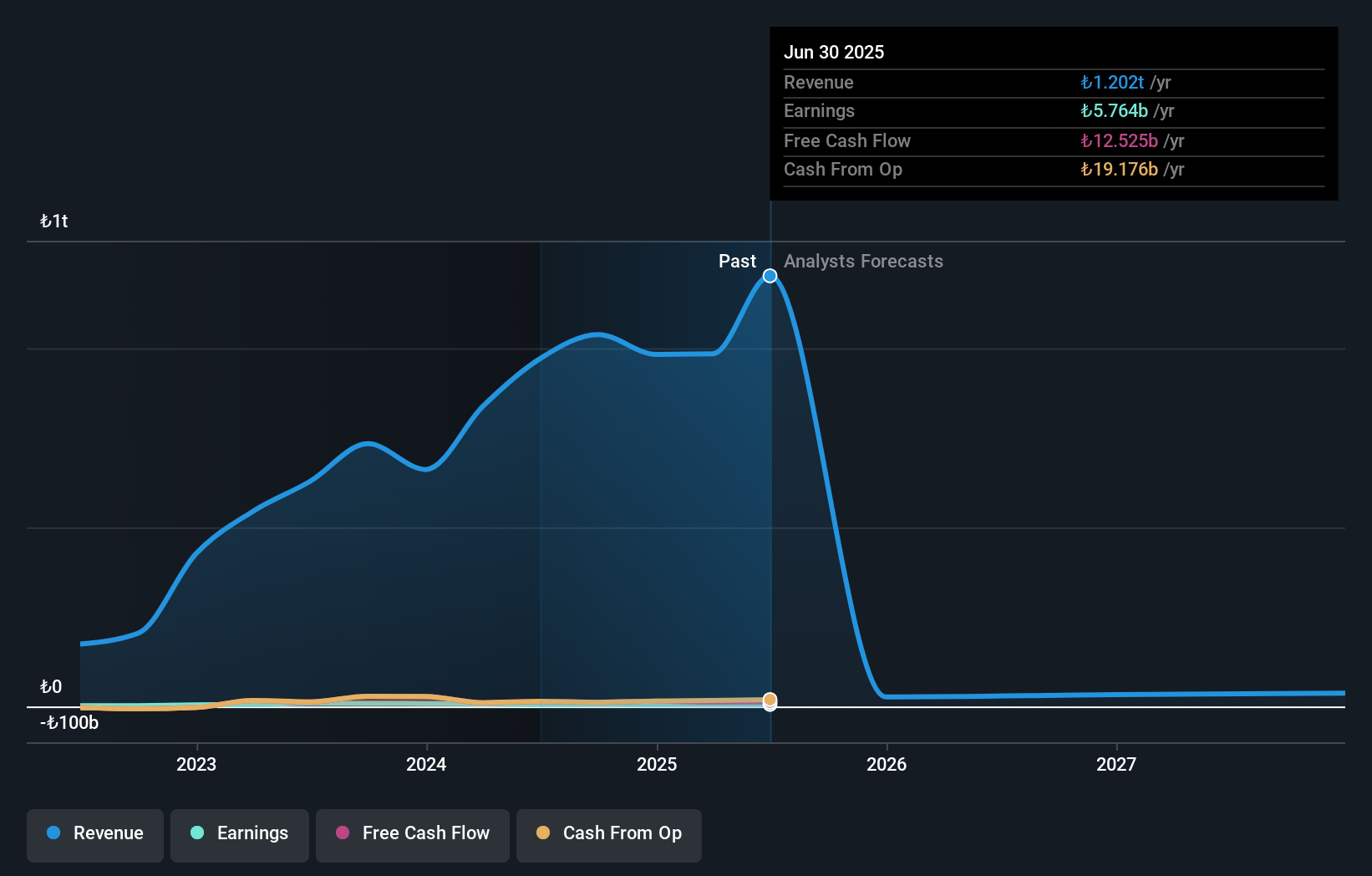Screen dimensions: 1372x876
Task: Click the pink Free Cash Flow legend dot
Action: tap(343, 833)
